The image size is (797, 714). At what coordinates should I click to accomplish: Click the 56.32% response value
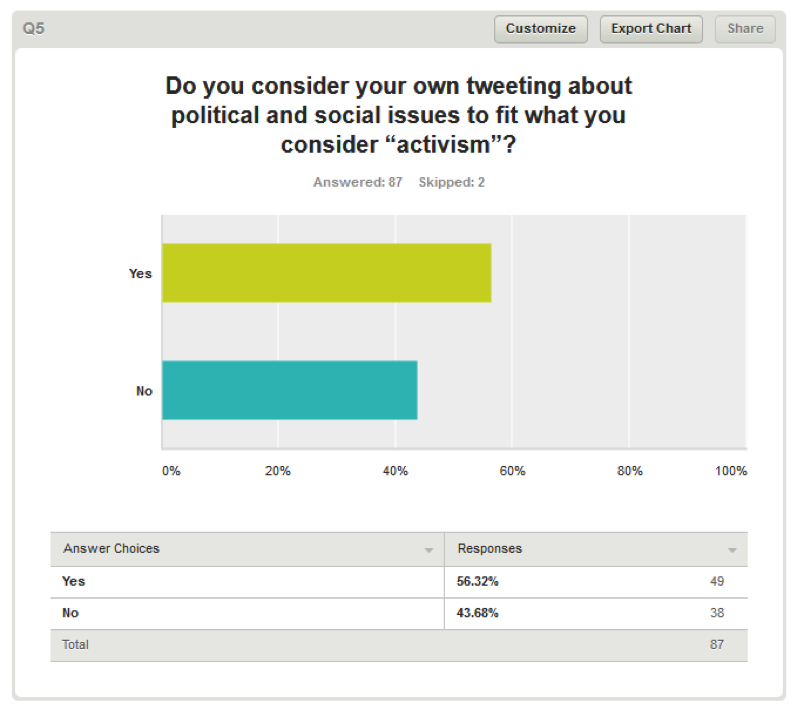coord(477,582)
